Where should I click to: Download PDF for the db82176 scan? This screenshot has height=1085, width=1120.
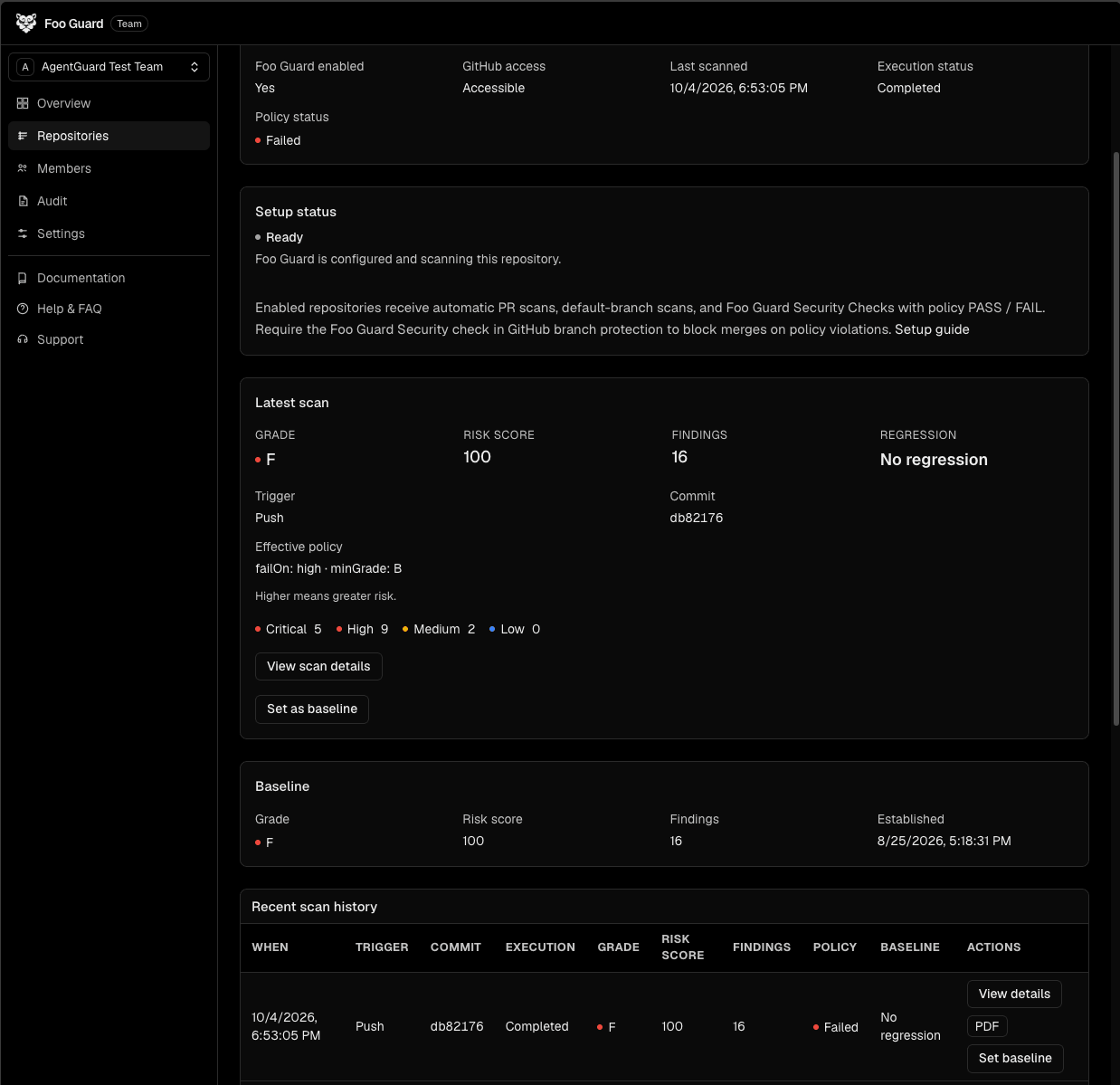click(x=987, y=1026)
